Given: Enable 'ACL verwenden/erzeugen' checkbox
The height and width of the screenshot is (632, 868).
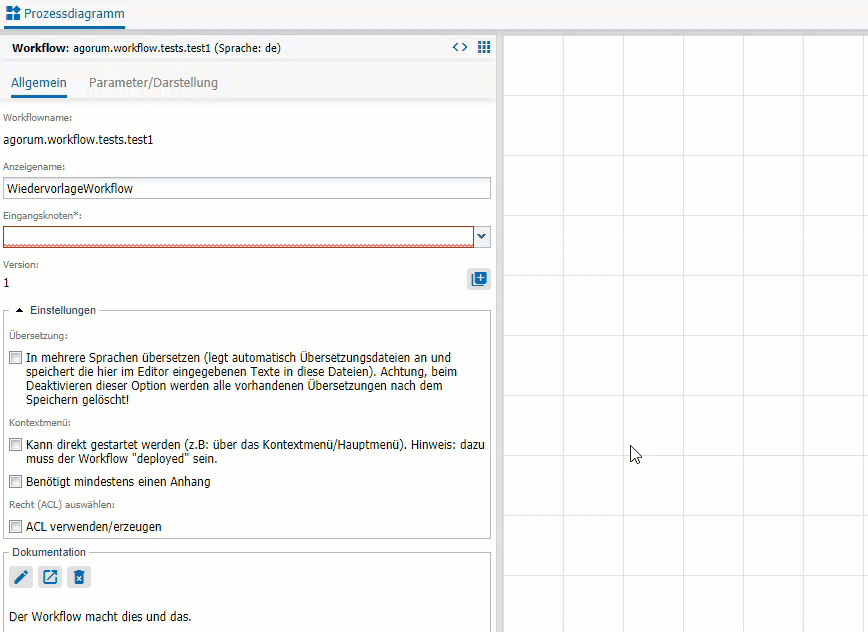Looking at the screenshot, I should click(x=16, y=526).
